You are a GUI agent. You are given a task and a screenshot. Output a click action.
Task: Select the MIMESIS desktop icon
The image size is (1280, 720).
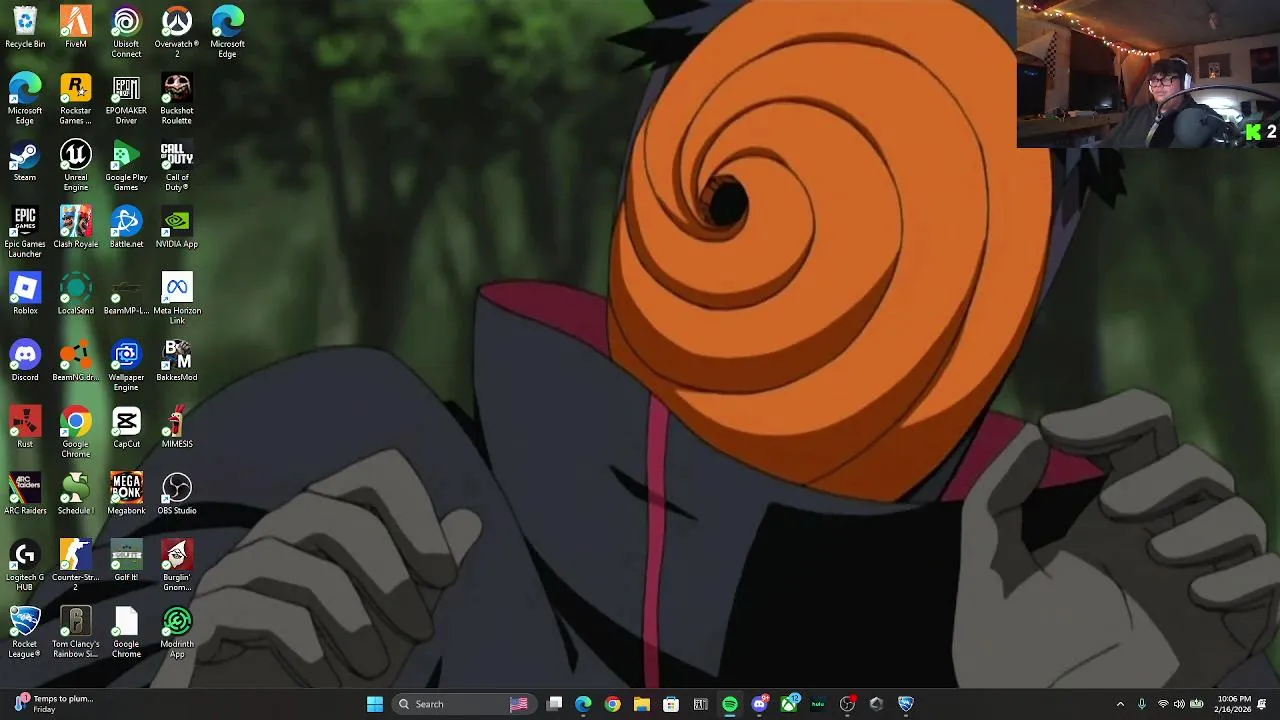pos(177,427)
